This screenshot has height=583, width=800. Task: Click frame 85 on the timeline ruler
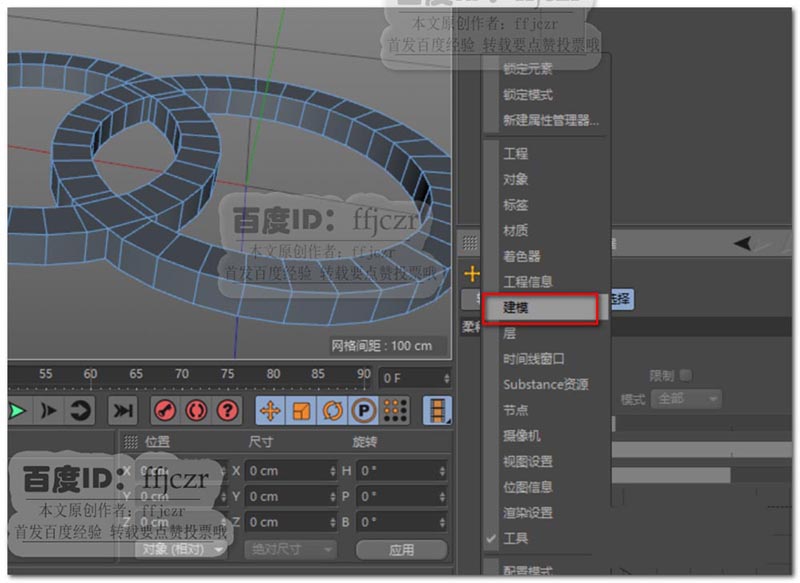pos(318,374)
